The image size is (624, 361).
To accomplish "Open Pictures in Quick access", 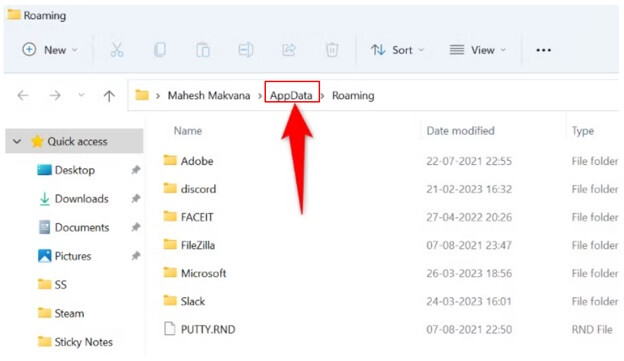I will pos(73,256).
